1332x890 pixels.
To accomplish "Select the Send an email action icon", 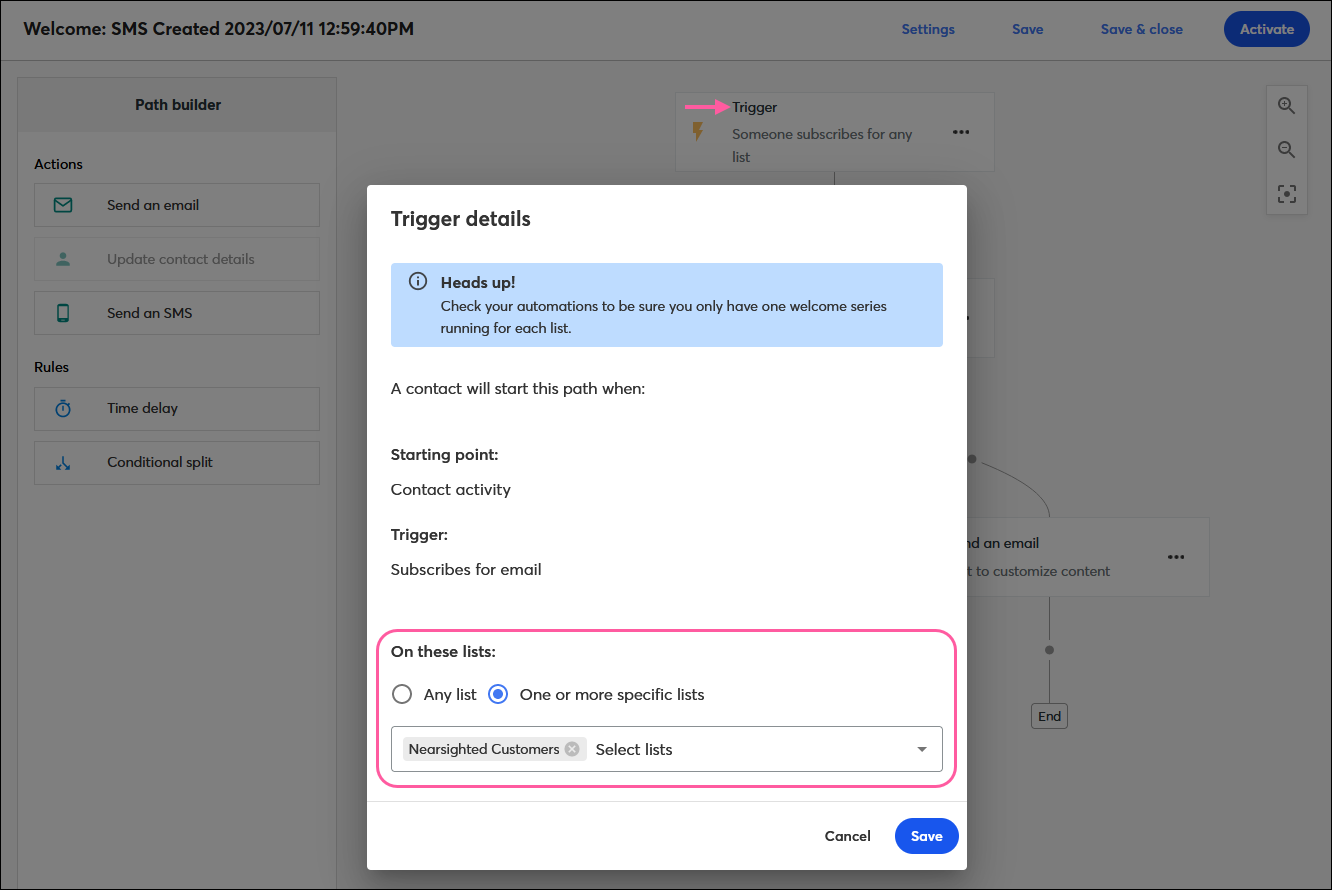I will (x=63, y=204).
